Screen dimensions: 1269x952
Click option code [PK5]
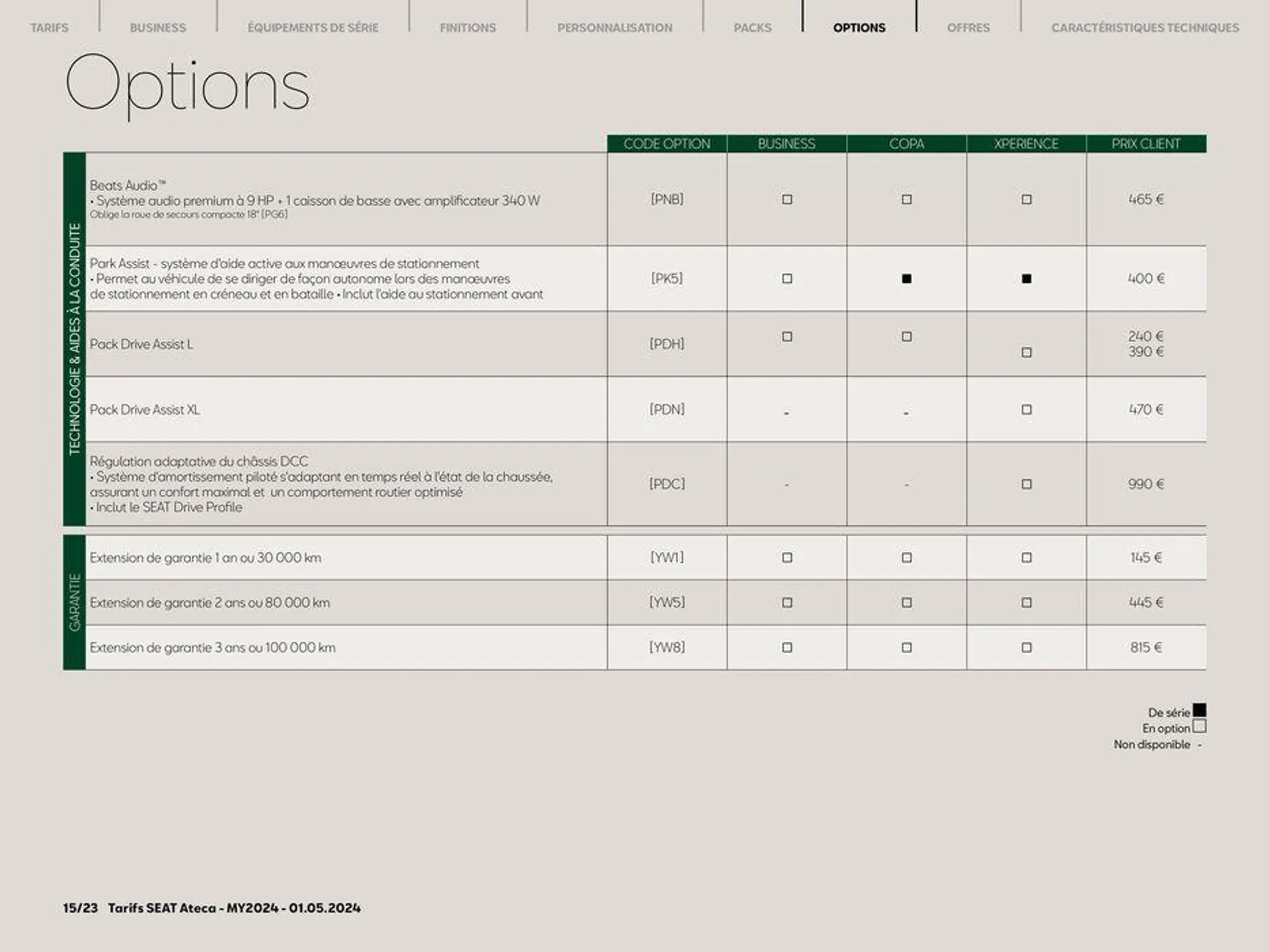pos(667,278)
